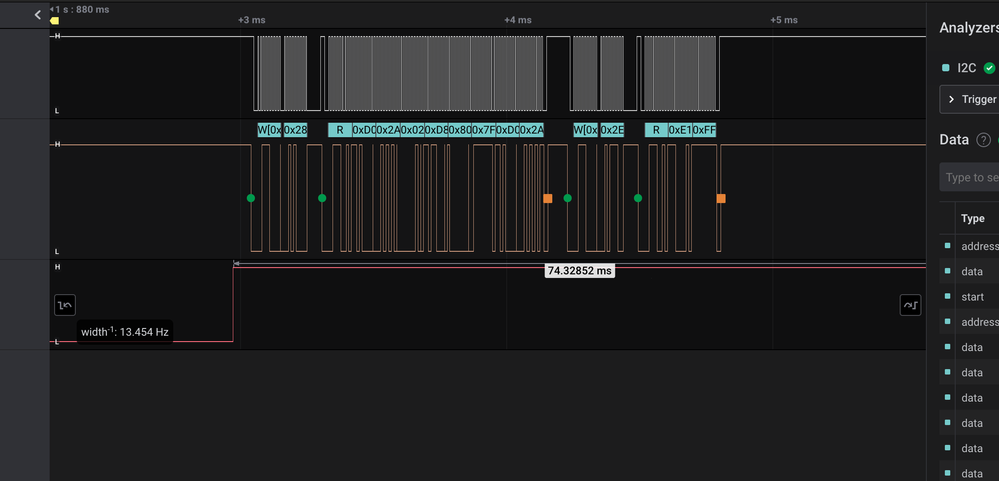Click the +5 ms time ruler label
The height and width of the screenshot is (481, 999).
[784, 20]
